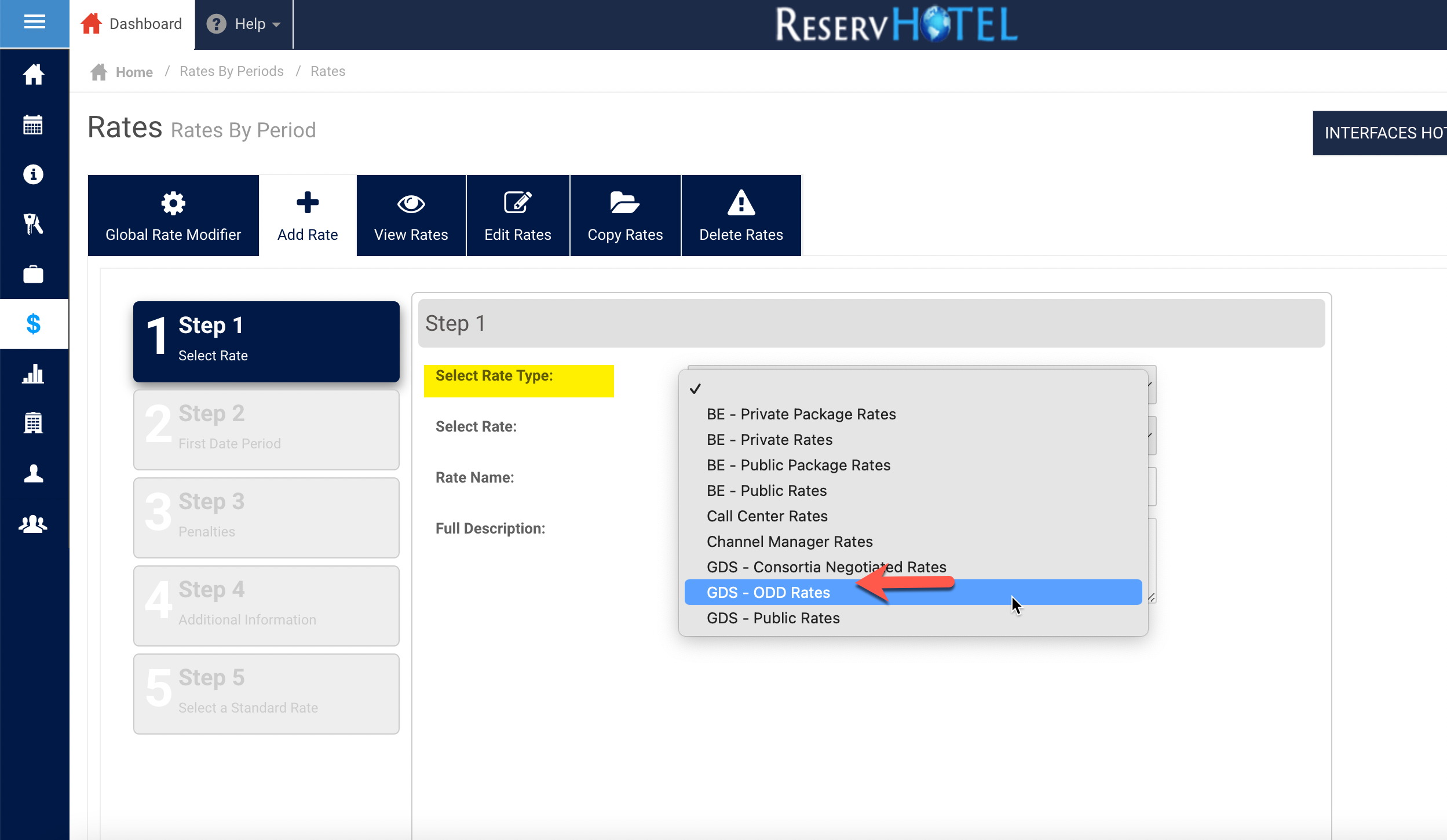The width and height of the screenshot is (1447, 840).
Task: Open the info circle sidebar icon
Action: tap(33, 174)
